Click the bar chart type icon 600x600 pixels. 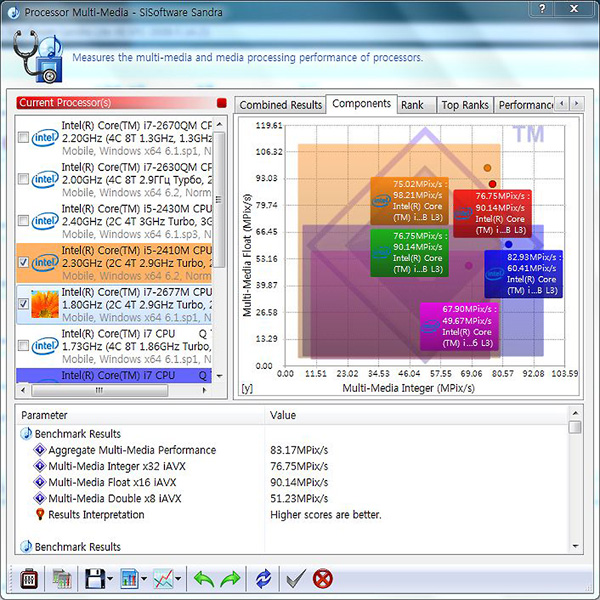click(129, 579)
